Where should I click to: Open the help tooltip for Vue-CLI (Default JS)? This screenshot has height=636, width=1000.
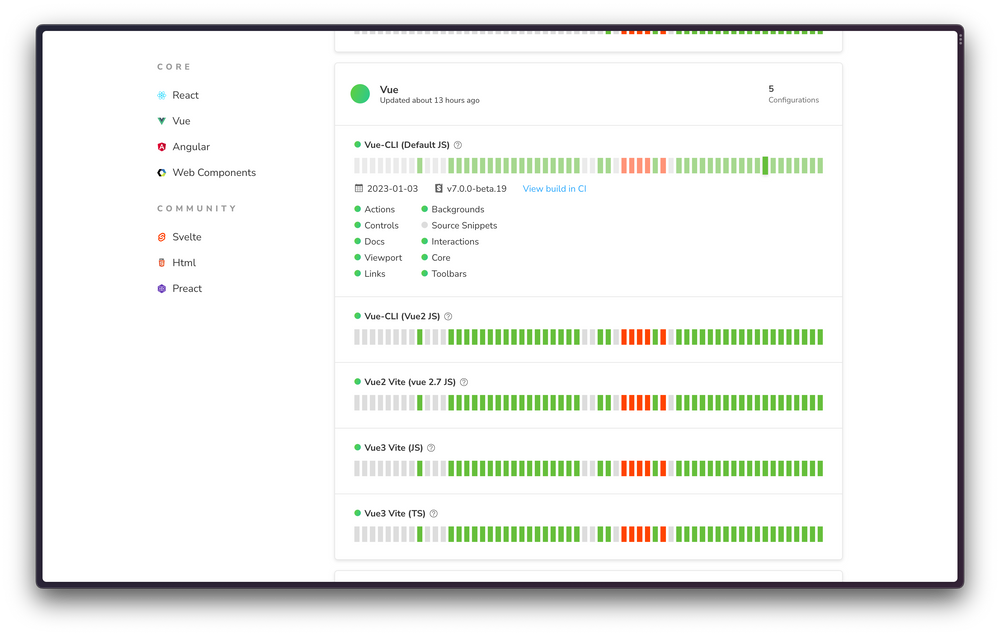point(457,144)
